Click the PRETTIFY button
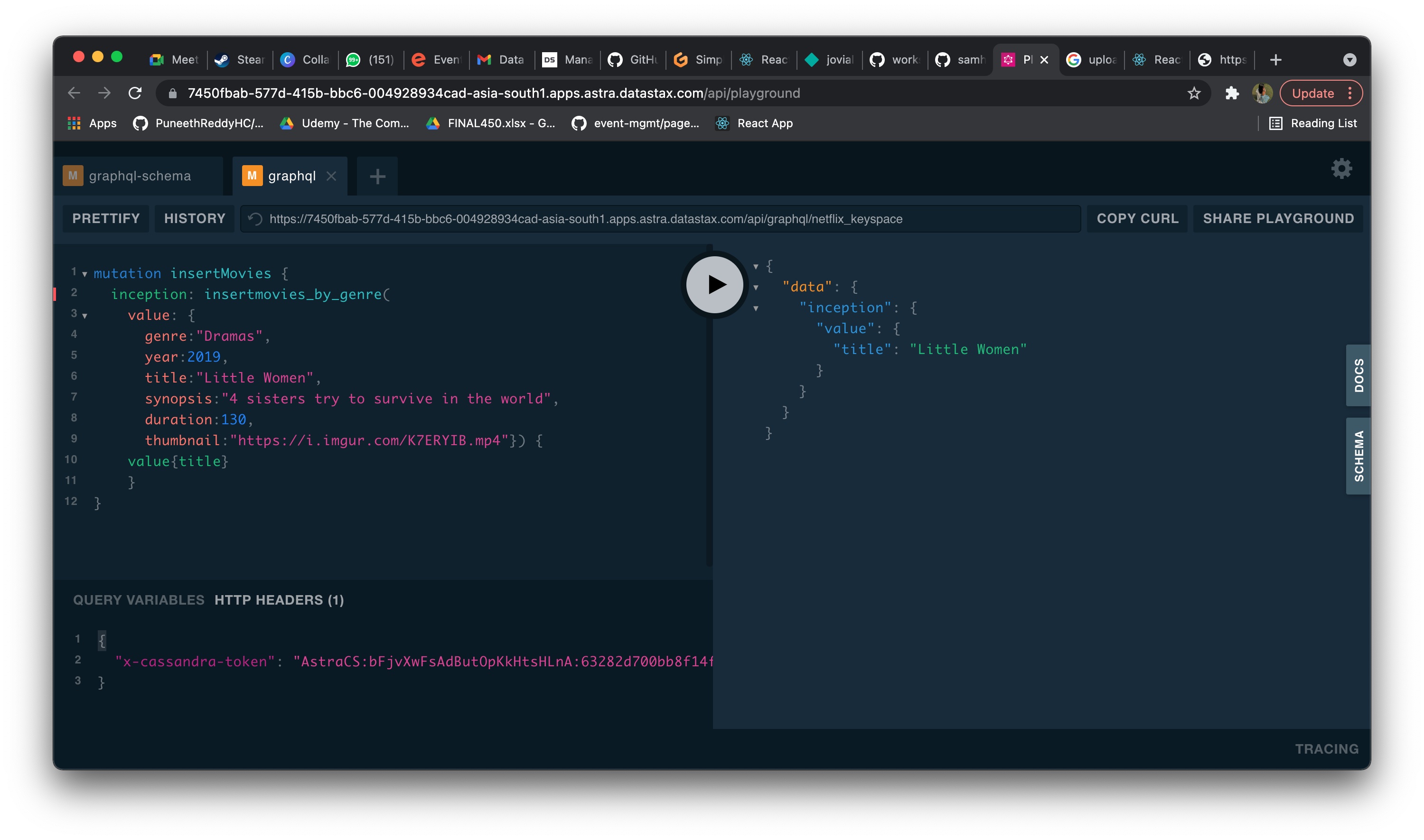 click(105, 218)
